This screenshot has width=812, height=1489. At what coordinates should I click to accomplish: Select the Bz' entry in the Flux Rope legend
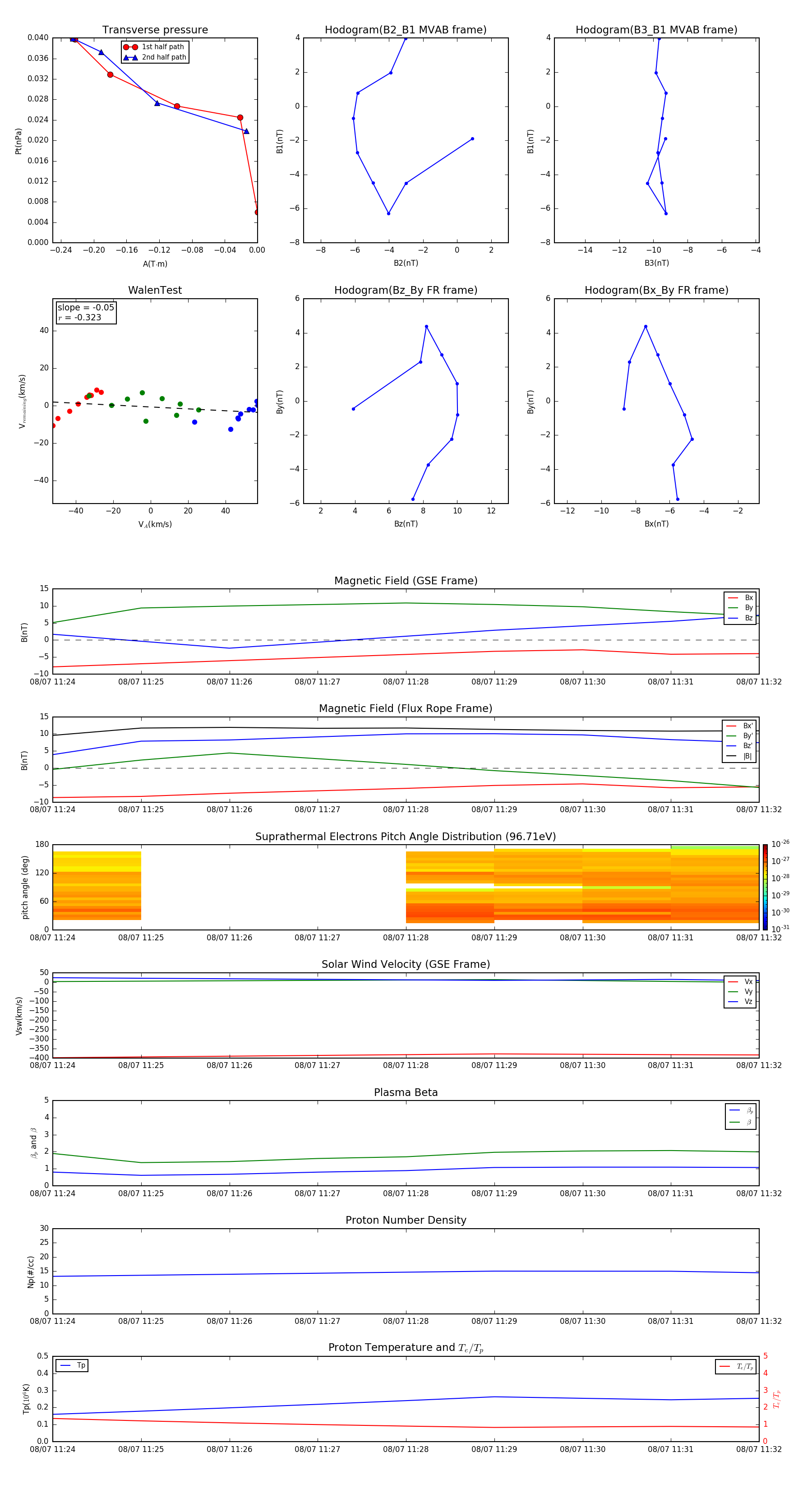(739, 746)
